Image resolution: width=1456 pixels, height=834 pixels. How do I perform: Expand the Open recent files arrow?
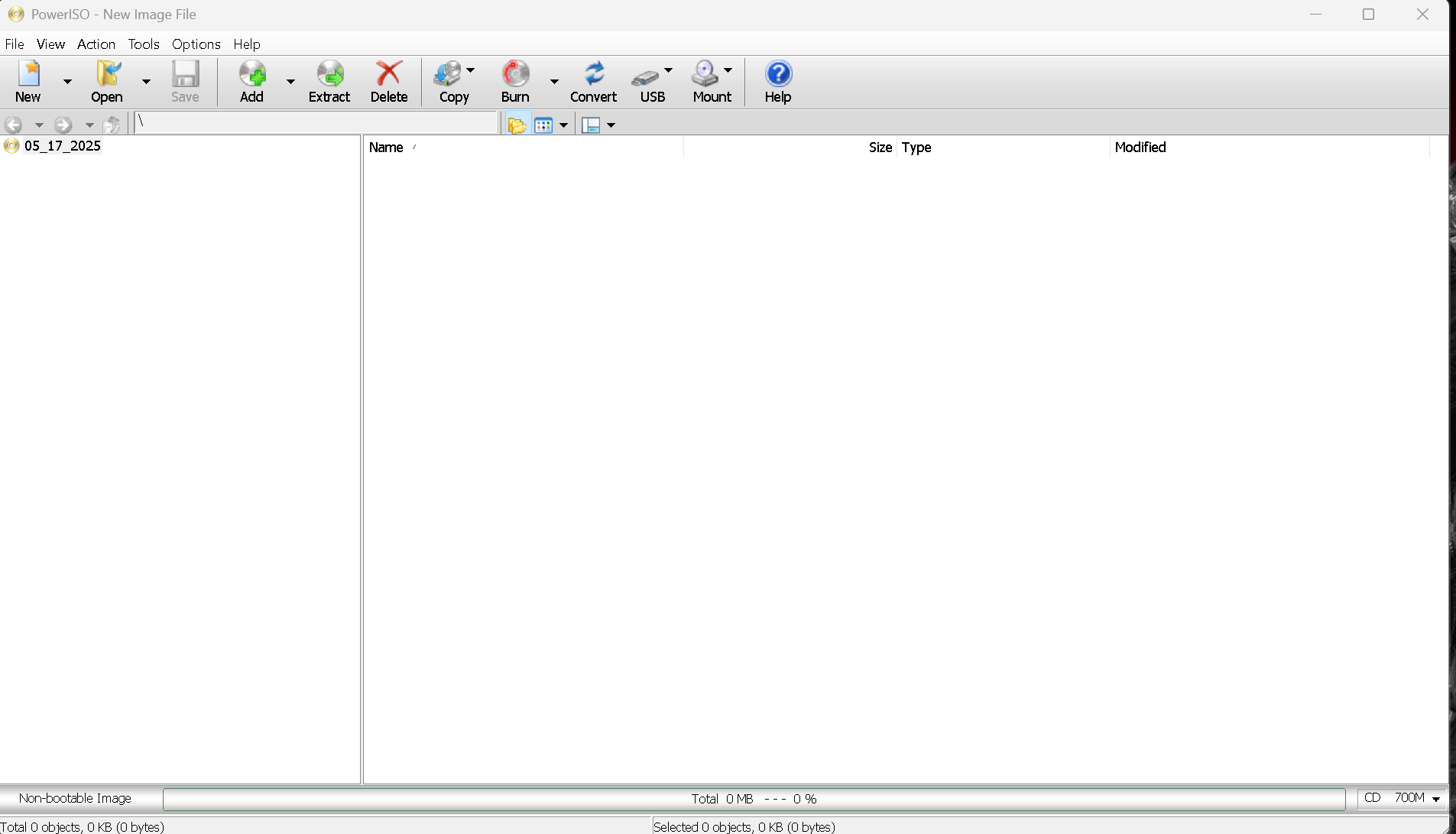(x=146, y=81)
